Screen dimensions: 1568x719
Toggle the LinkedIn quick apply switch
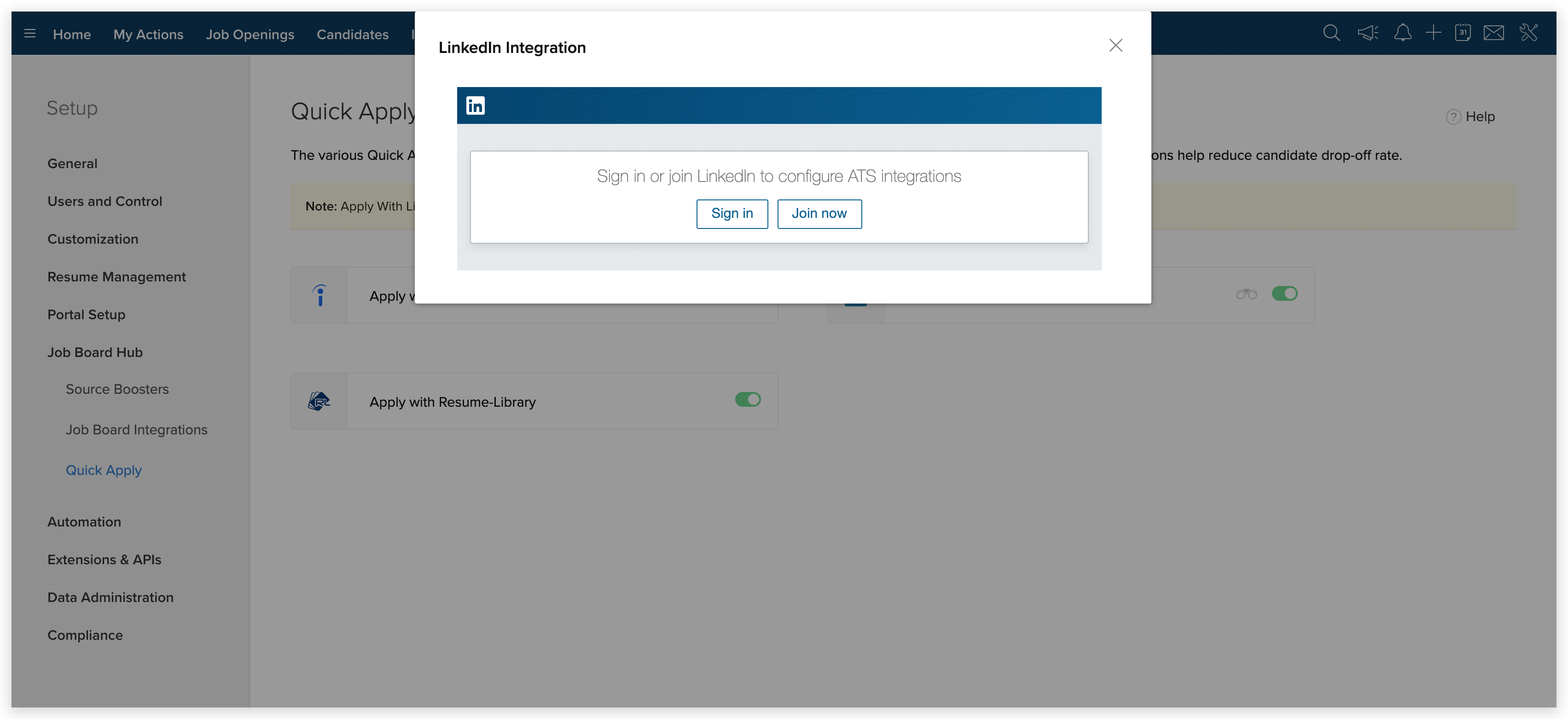pos(1284,294)
